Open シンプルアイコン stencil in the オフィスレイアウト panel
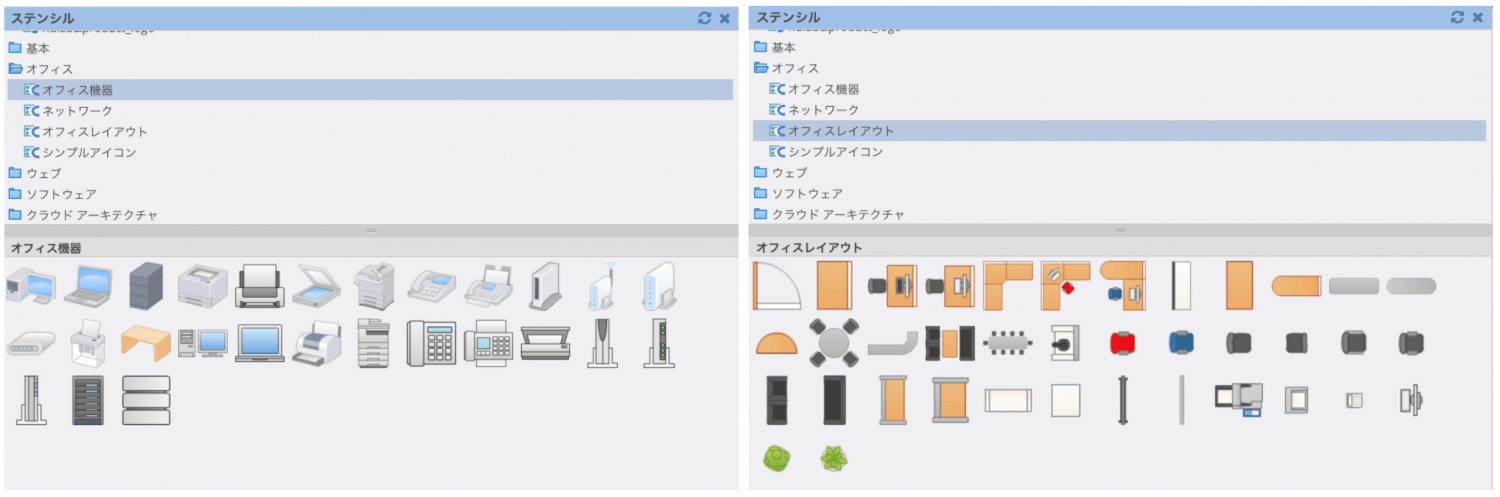The image size is (1500, 497). click(834, 152)
